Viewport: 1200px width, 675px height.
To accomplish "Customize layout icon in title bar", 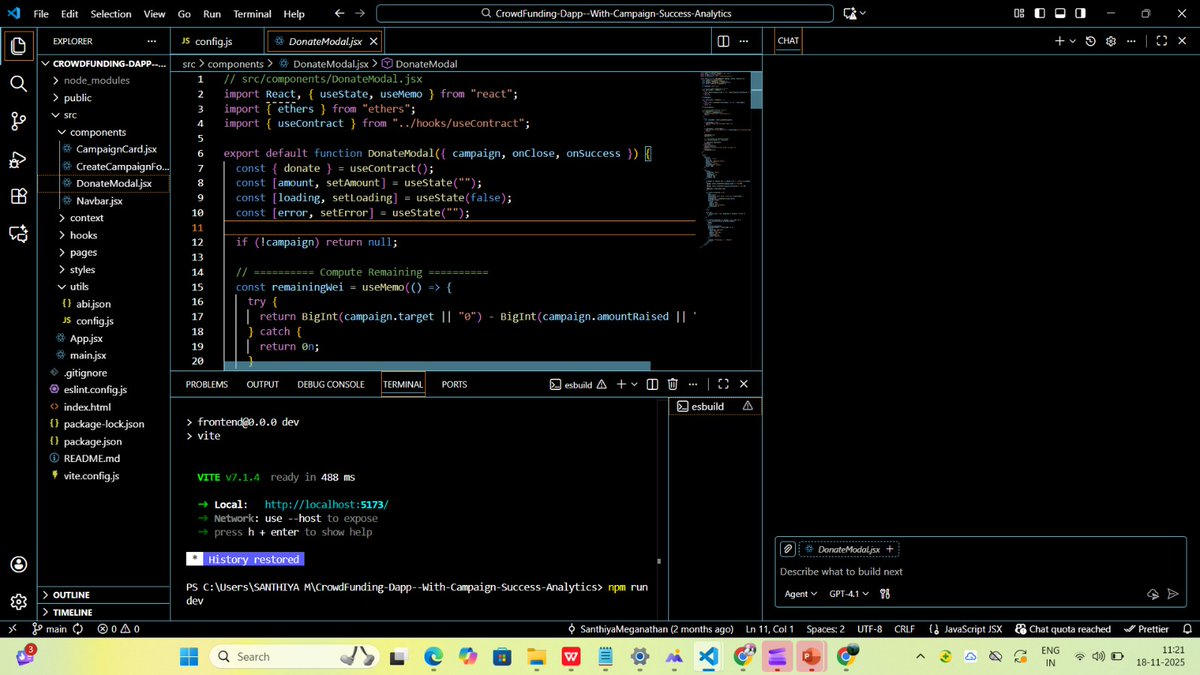I will point(1019,13).
